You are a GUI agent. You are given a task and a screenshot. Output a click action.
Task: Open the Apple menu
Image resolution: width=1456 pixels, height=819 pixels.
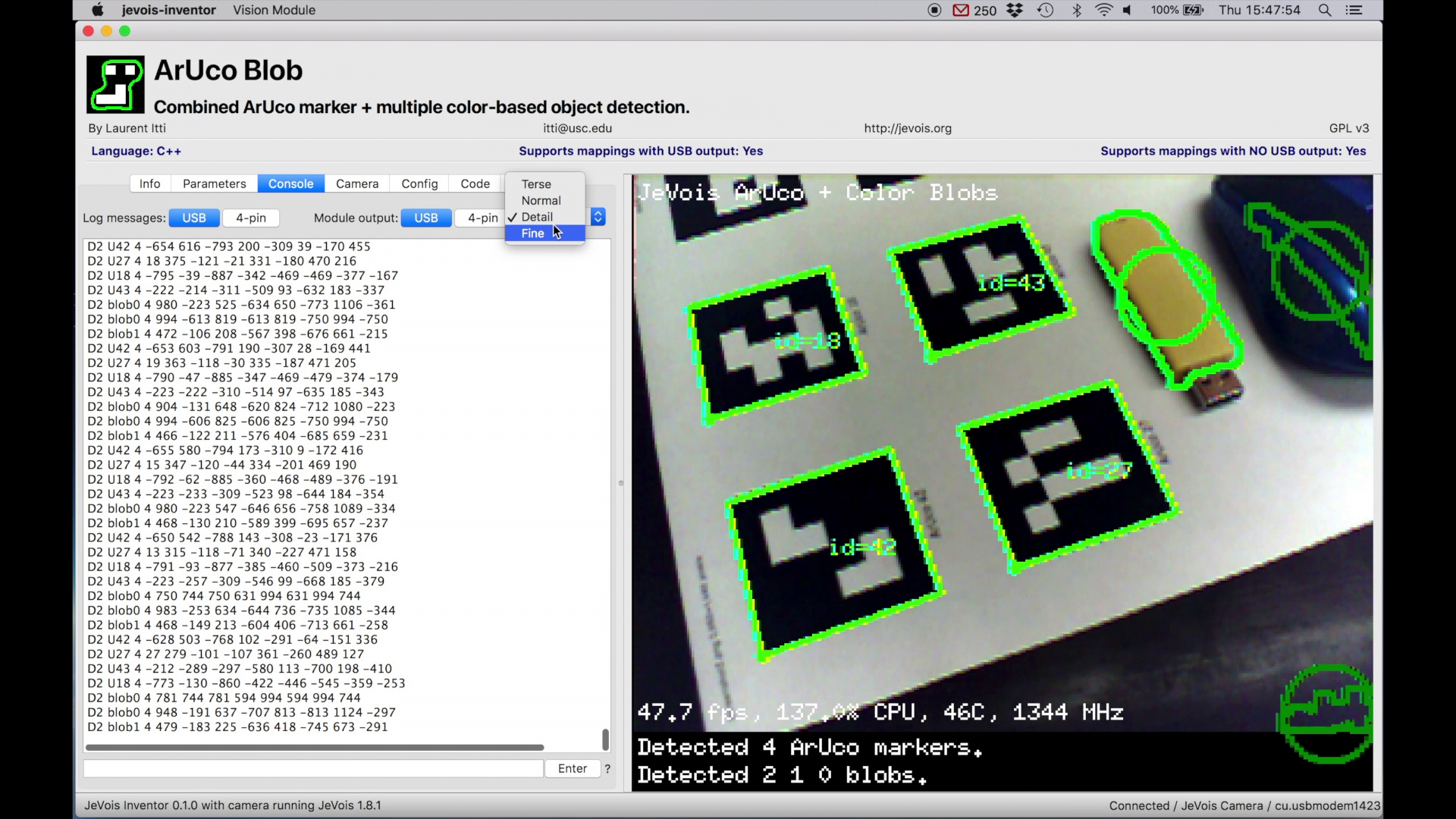point(97,10)
